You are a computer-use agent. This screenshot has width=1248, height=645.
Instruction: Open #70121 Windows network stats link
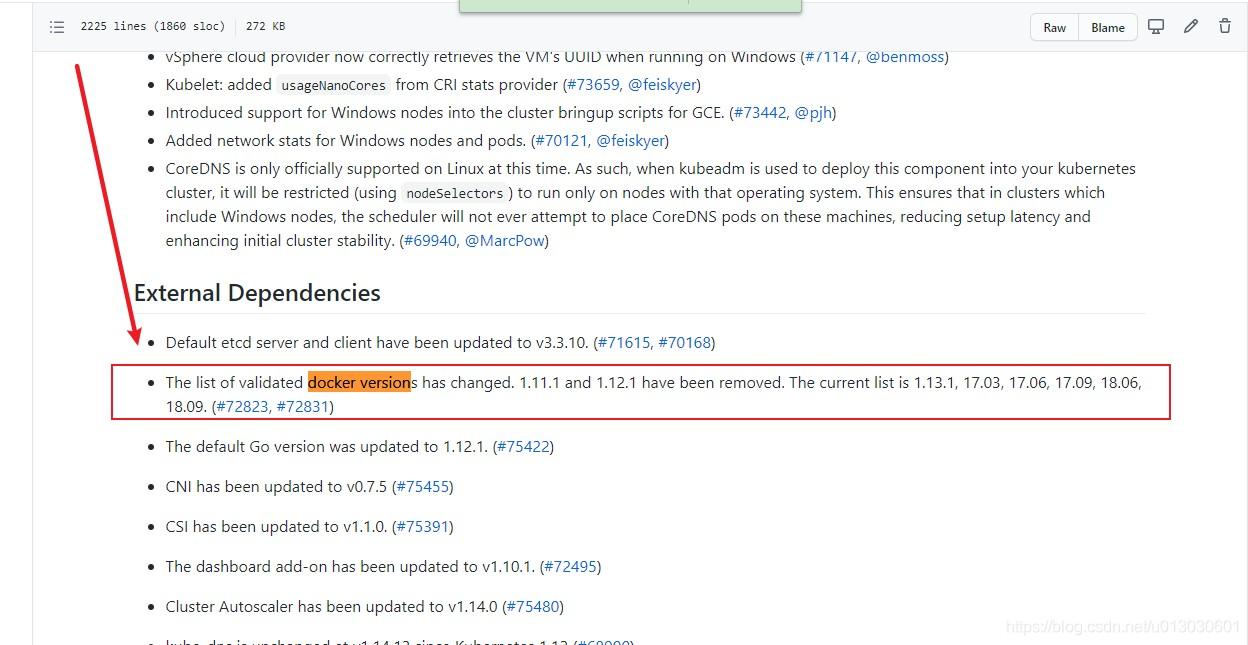pos(561,141)
